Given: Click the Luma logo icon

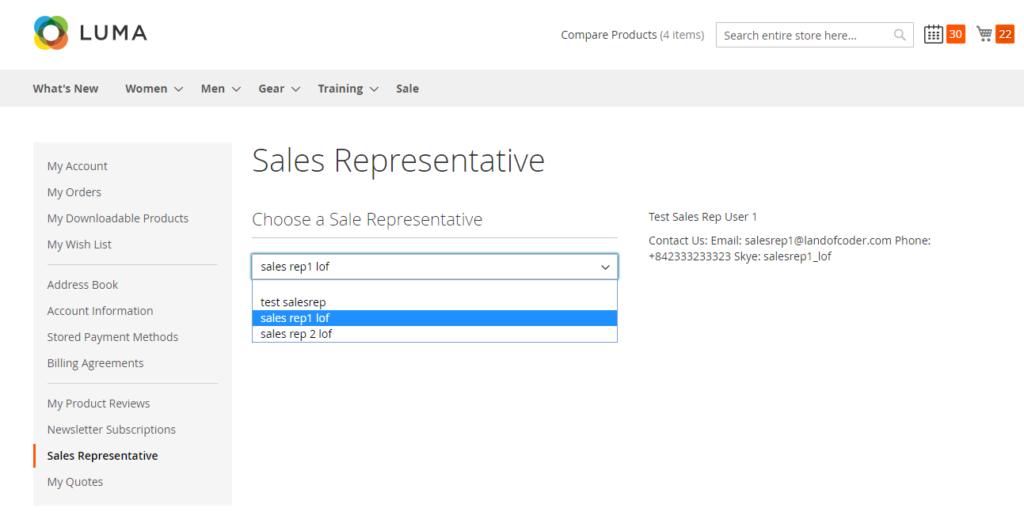Looking at the screenshot, I should (x=51, y=33).
